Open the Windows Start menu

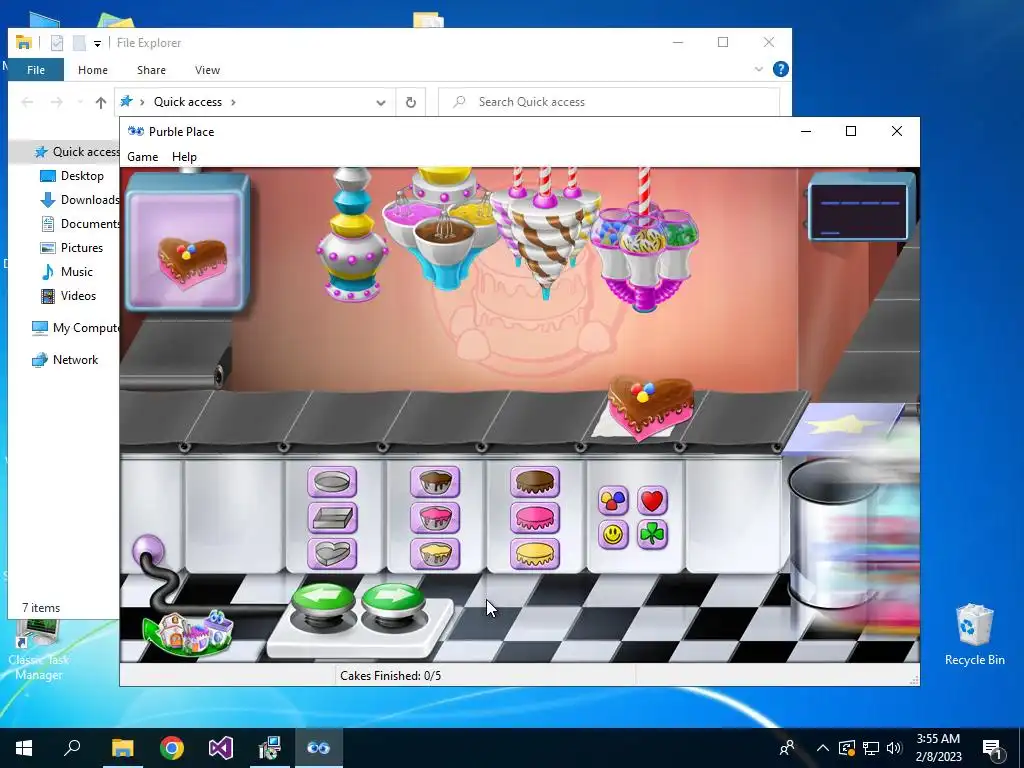[24, 748]
